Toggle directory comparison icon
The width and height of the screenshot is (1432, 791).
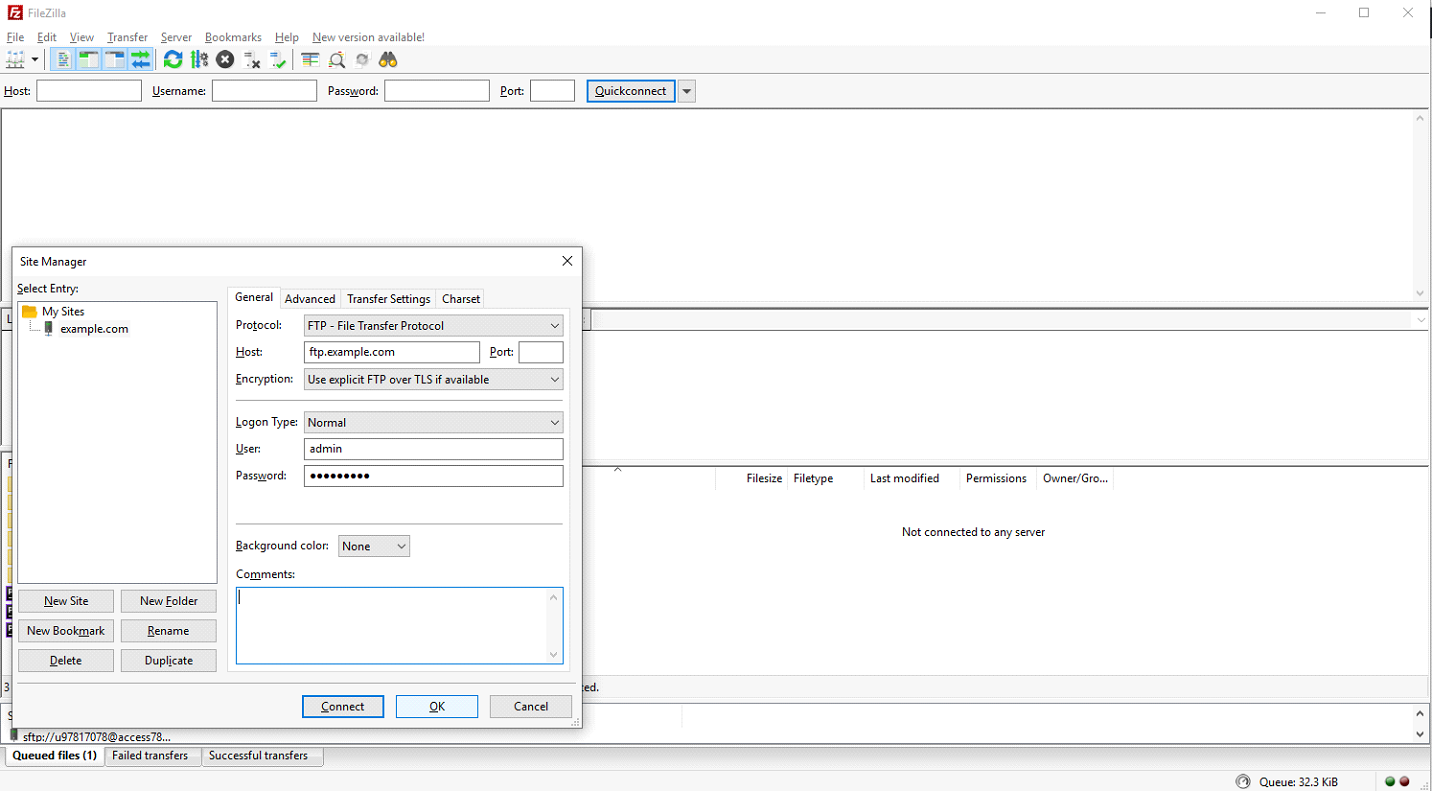pyautogui.click(x=337, y=60)
